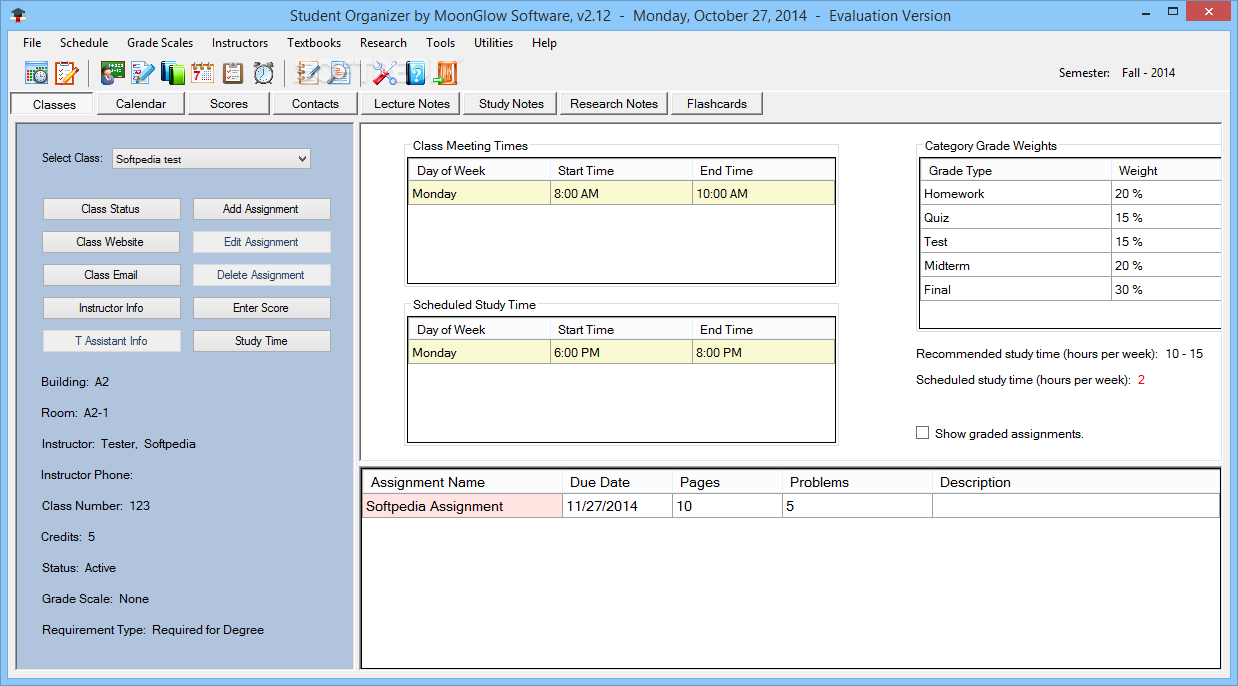Click the alarm clock toolbar icon
1238x686 pixels.
[264, 73]
